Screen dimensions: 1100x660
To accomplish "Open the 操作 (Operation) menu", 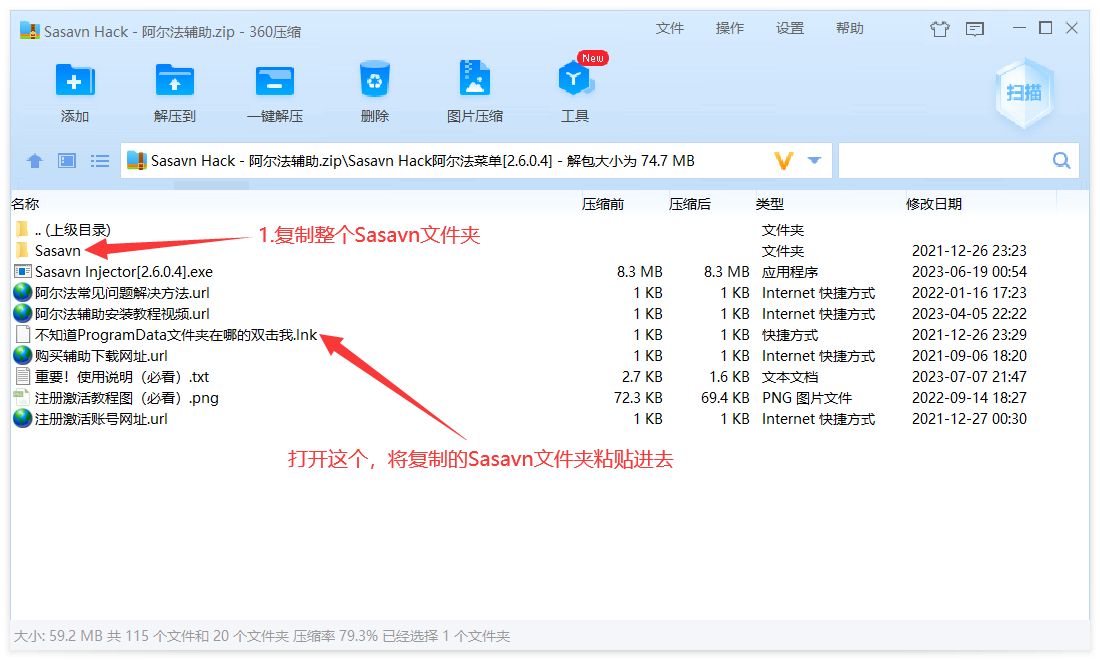I will (x=730, y=28).
